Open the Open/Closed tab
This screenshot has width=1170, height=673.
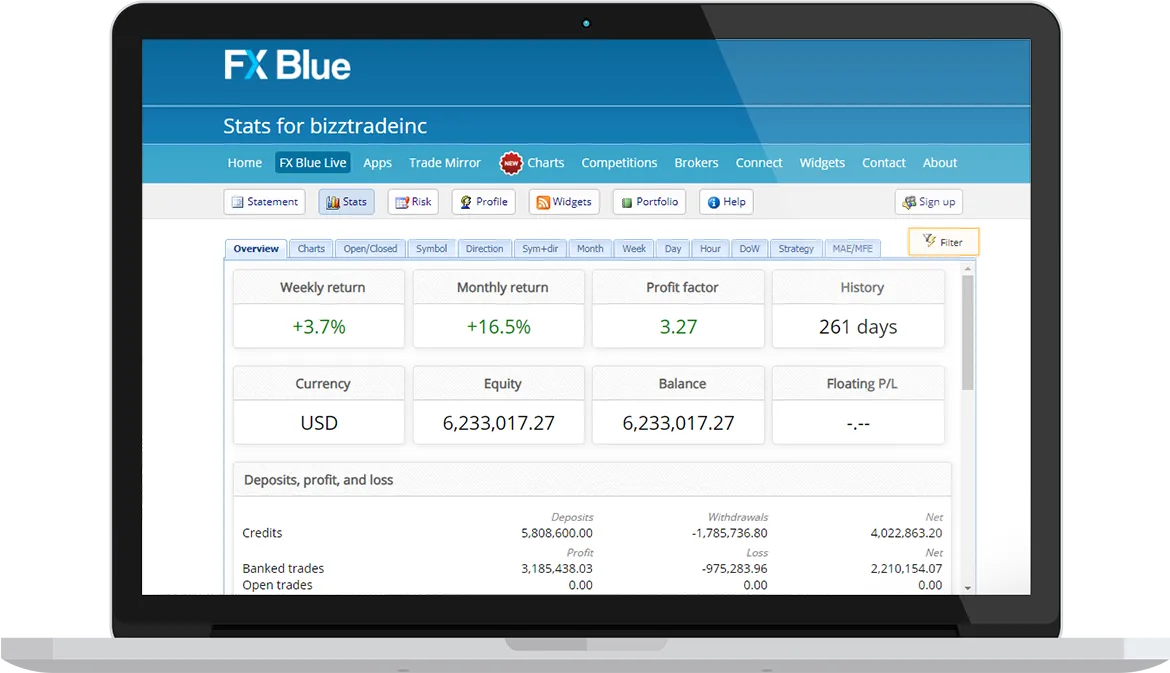[370, 248]
